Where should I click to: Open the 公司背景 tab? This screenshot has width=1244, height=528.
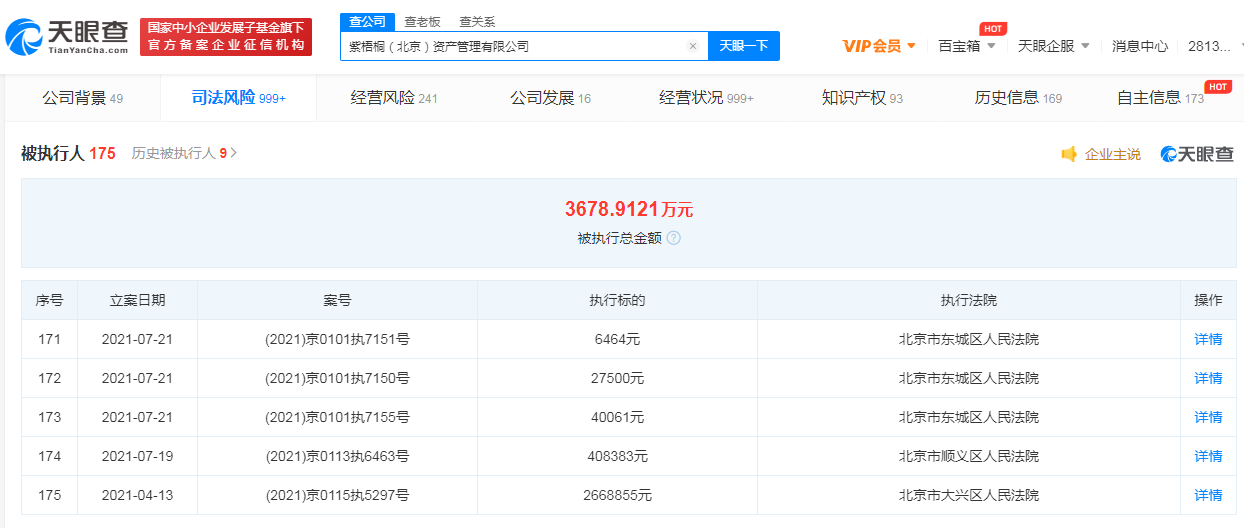(x=82, y=98)
